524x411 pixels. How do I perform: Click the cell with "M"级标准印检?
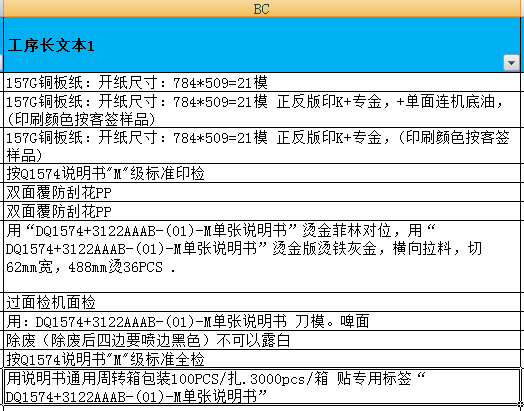click(x=262, y=173)
